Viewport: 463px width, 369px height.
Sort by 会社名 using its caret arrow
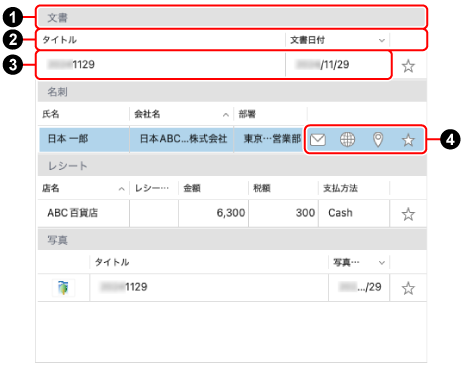point(226,115)
